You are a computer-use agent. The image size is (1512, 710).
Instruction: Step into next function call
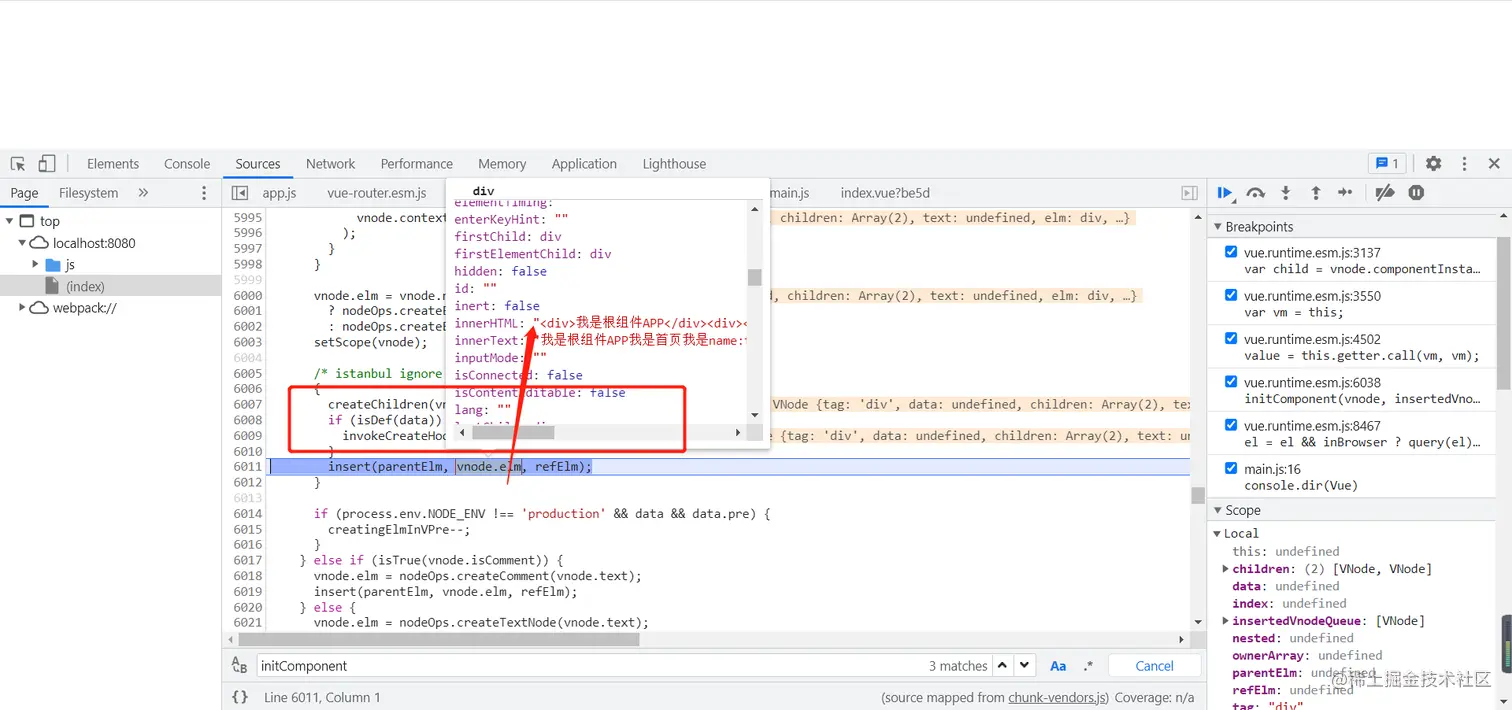tap(1286, 193)
